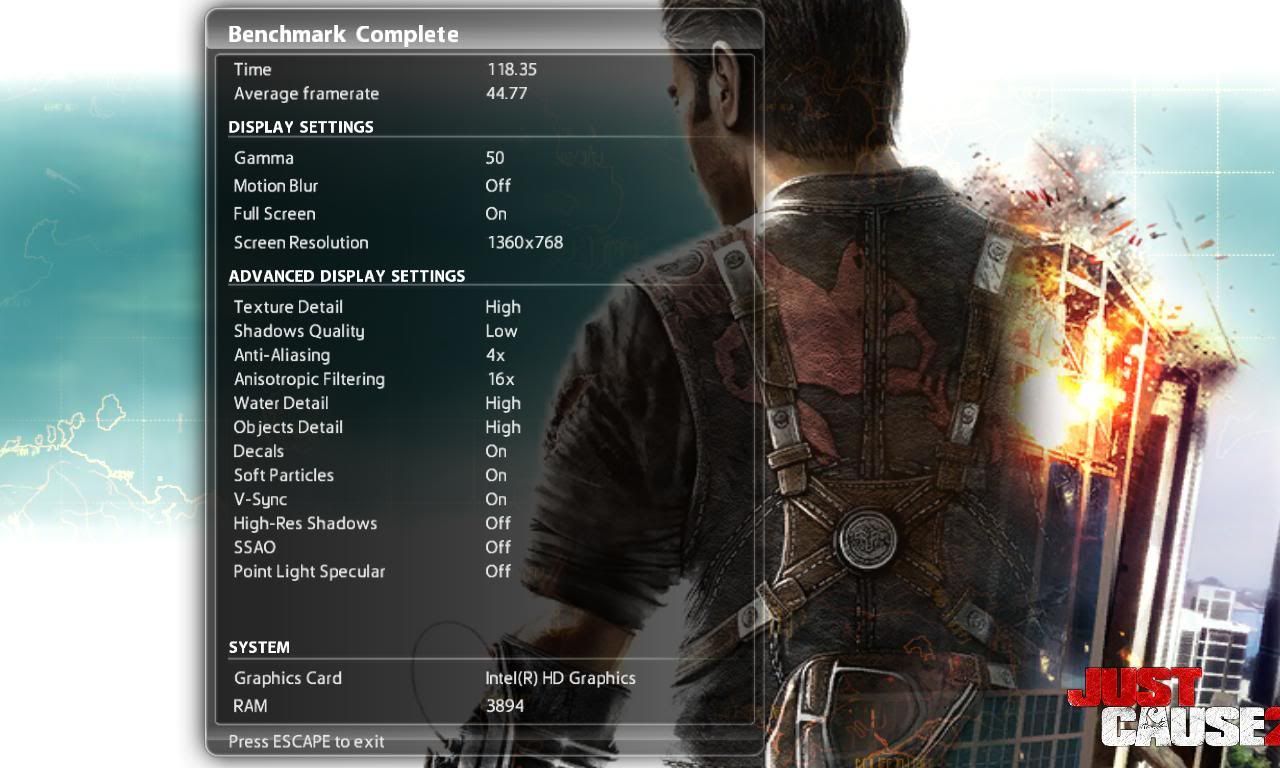The width and height of the screenshot is (1280, 768).
Task: Select the Gamma value 50
Action: [x=495, y=157]
